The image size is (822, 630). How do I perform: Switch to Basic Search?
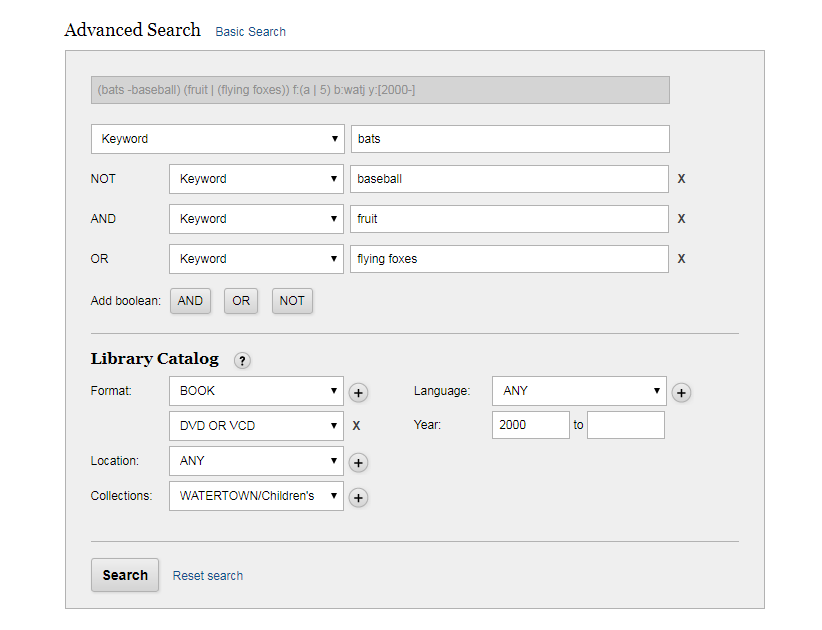tap(251, 32)
